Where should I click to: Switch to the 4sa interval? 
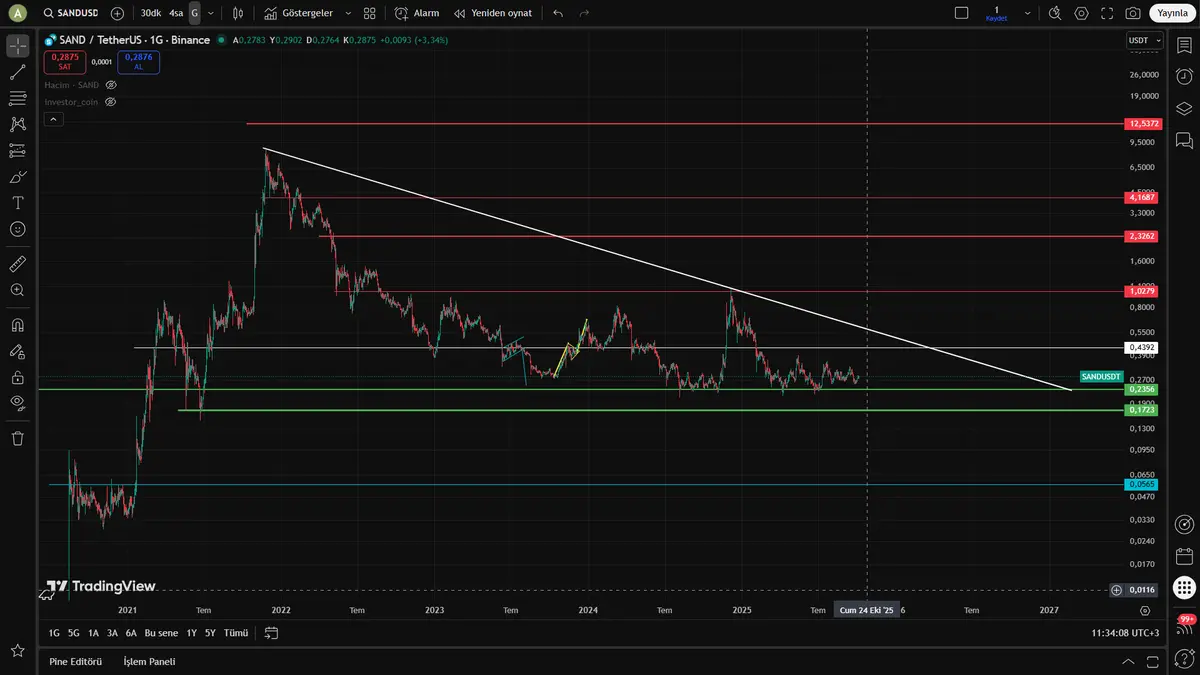click(x=176, y=13)
